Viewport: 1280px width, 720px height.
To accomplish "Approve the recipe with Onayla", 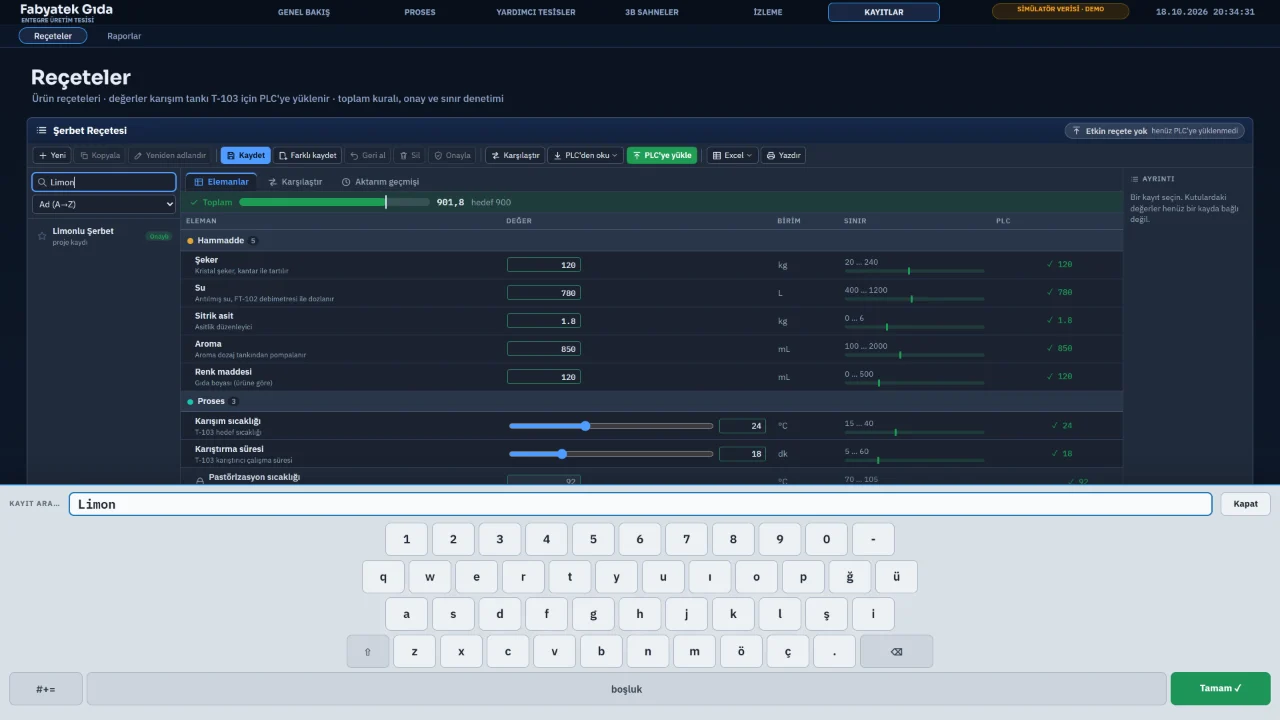I will point(452,155).
